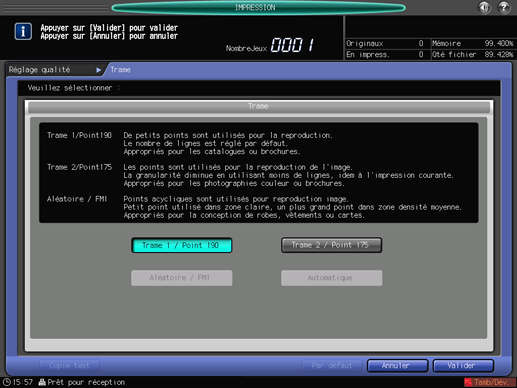Screen dimensions: 517x388
Task: Click the Trame 1/Point190 description label
Action: coord(79,135)
